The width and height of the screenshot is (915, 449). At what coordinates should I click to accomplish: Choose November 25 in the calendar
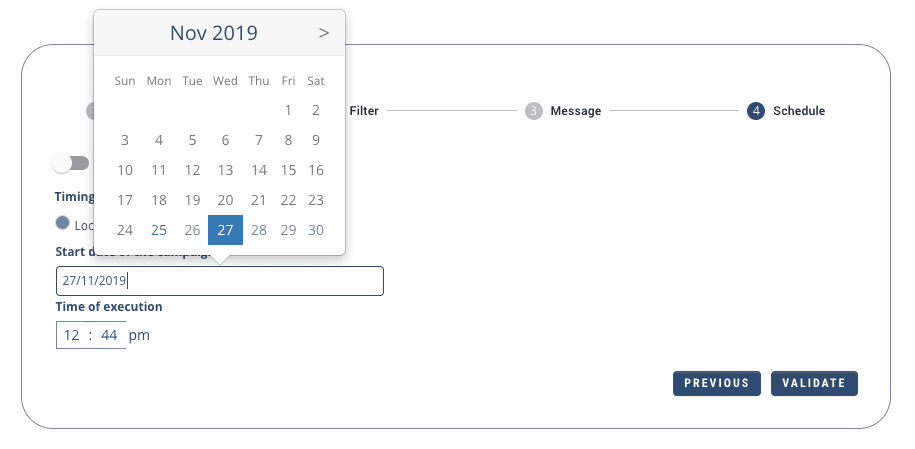(159, 230)
